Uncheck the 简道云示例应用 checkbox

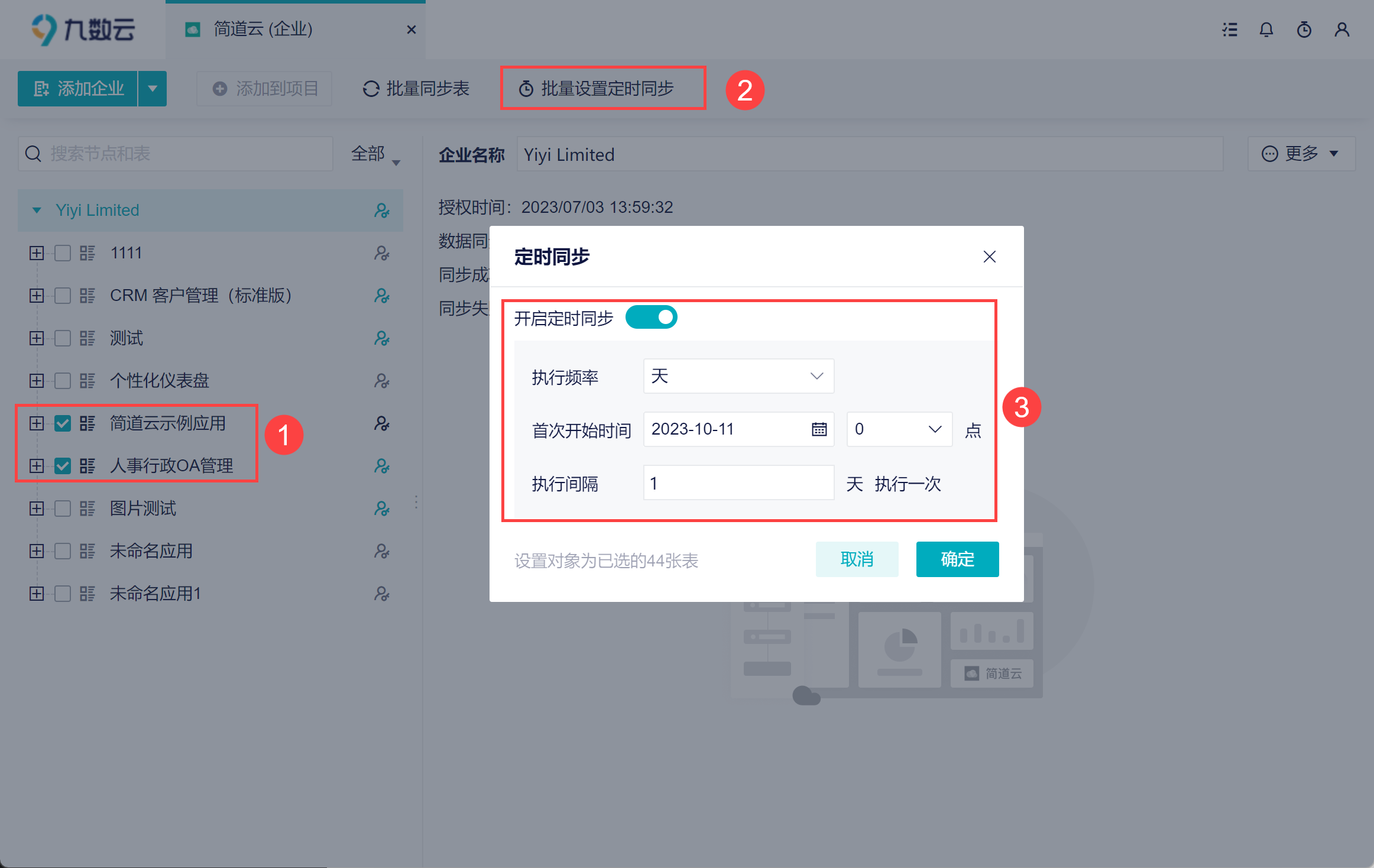pos(63,423)
